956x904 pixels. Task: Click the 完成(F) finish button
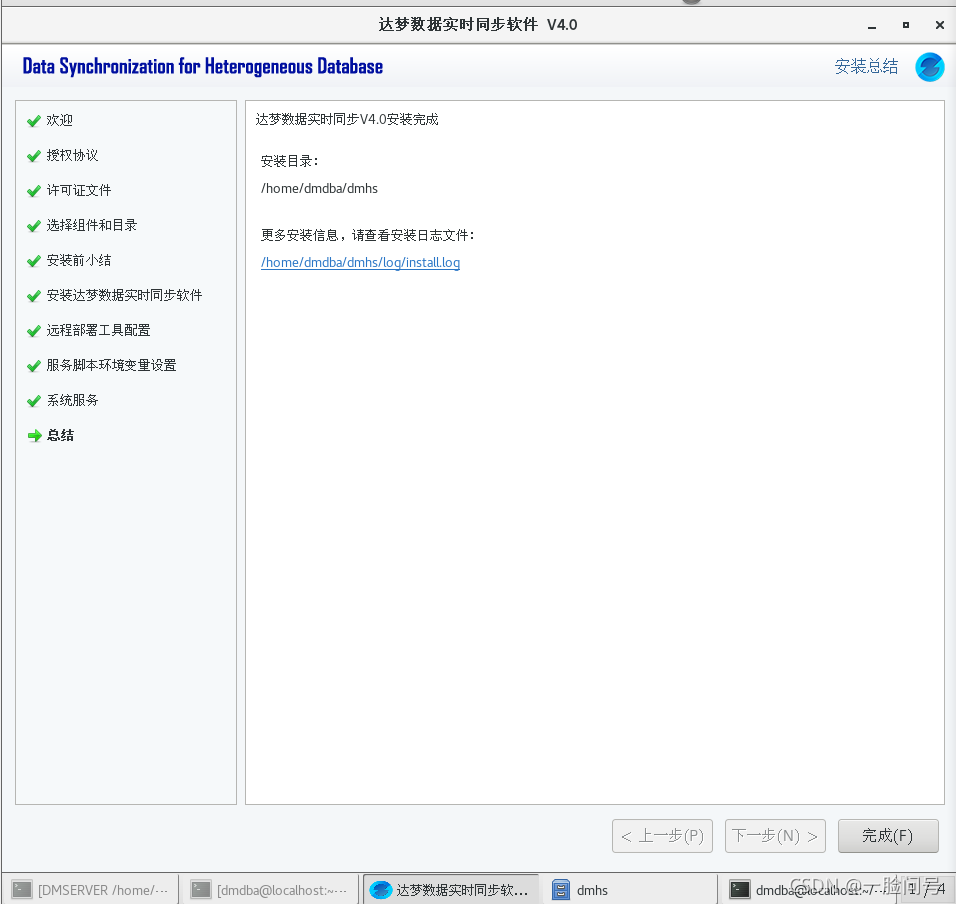click(888, 836)
